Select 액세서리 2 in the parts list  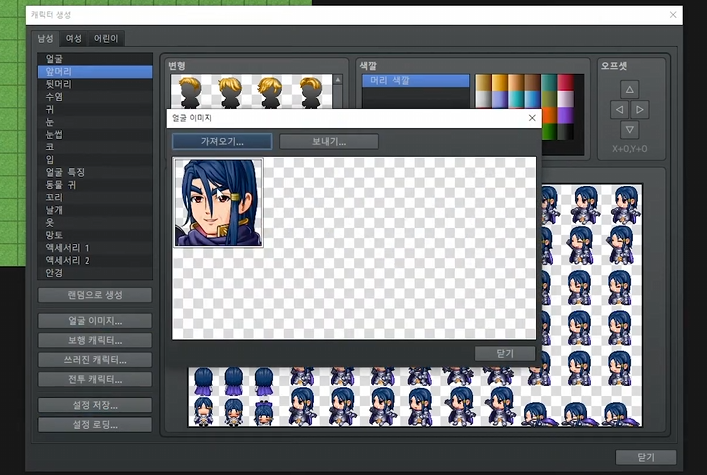click(95, 260)
